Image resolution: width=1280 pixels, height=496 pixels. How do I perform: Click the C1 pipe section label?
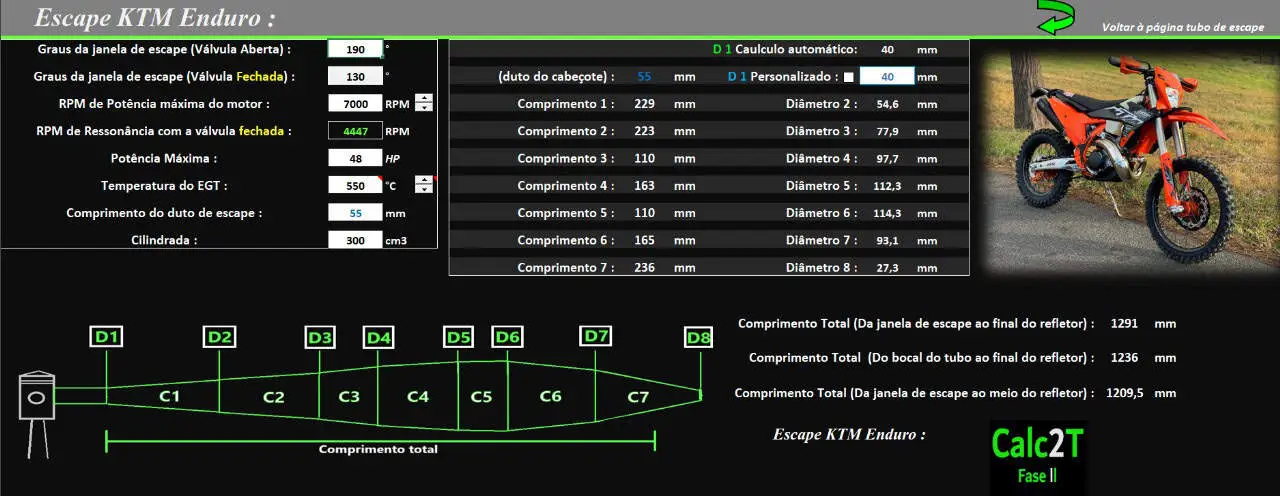click(170, 397)
